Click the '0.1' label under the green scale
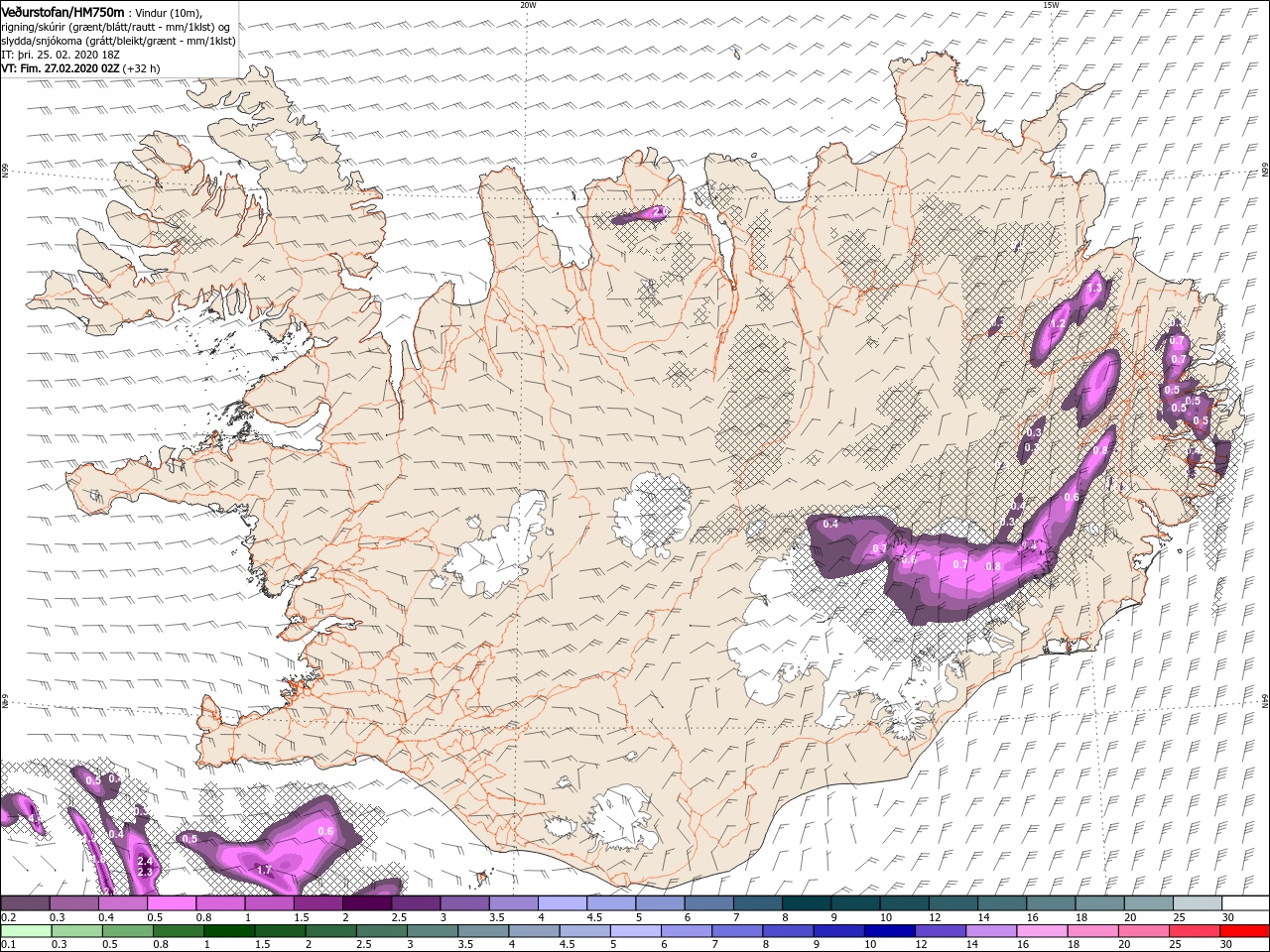Screen dimensions: 1270x952 tap(9, 945)
